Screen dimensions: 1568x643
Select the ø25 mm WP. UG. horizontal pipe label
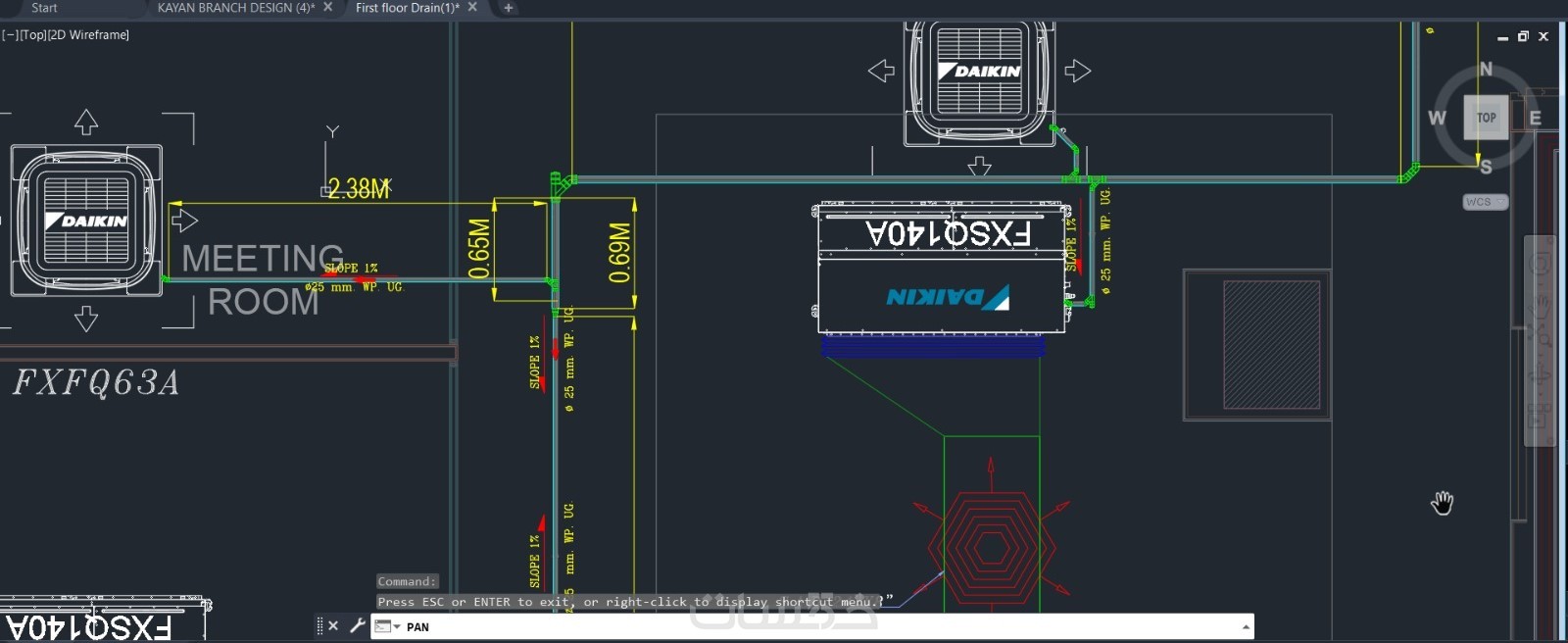click(354, 287)
